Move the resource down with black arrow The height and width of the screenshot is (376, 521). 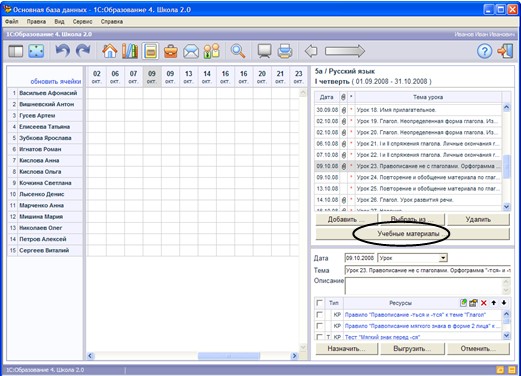pos(504,303)
